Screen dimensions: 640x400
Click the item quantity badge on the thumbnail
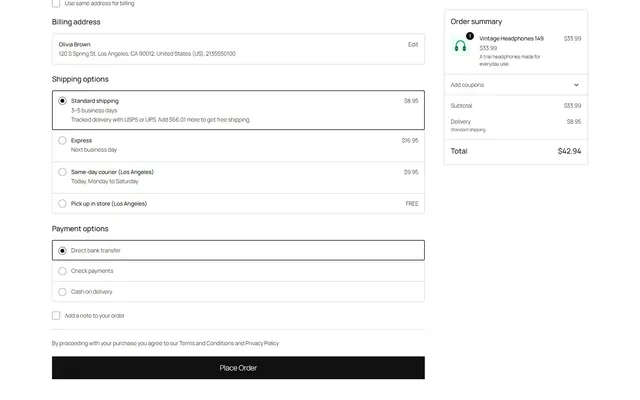coord(470,36)
